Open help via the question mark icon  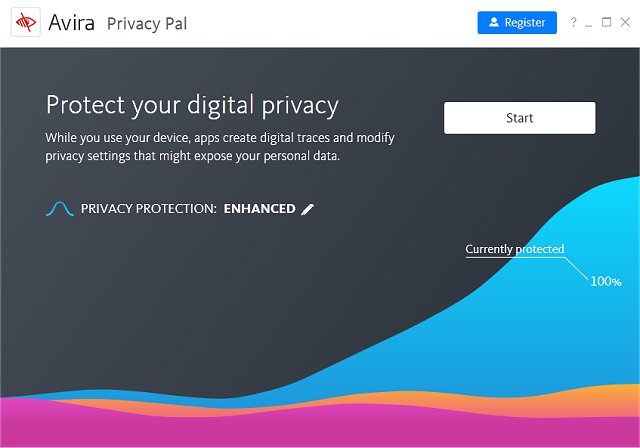coord(573,22)
